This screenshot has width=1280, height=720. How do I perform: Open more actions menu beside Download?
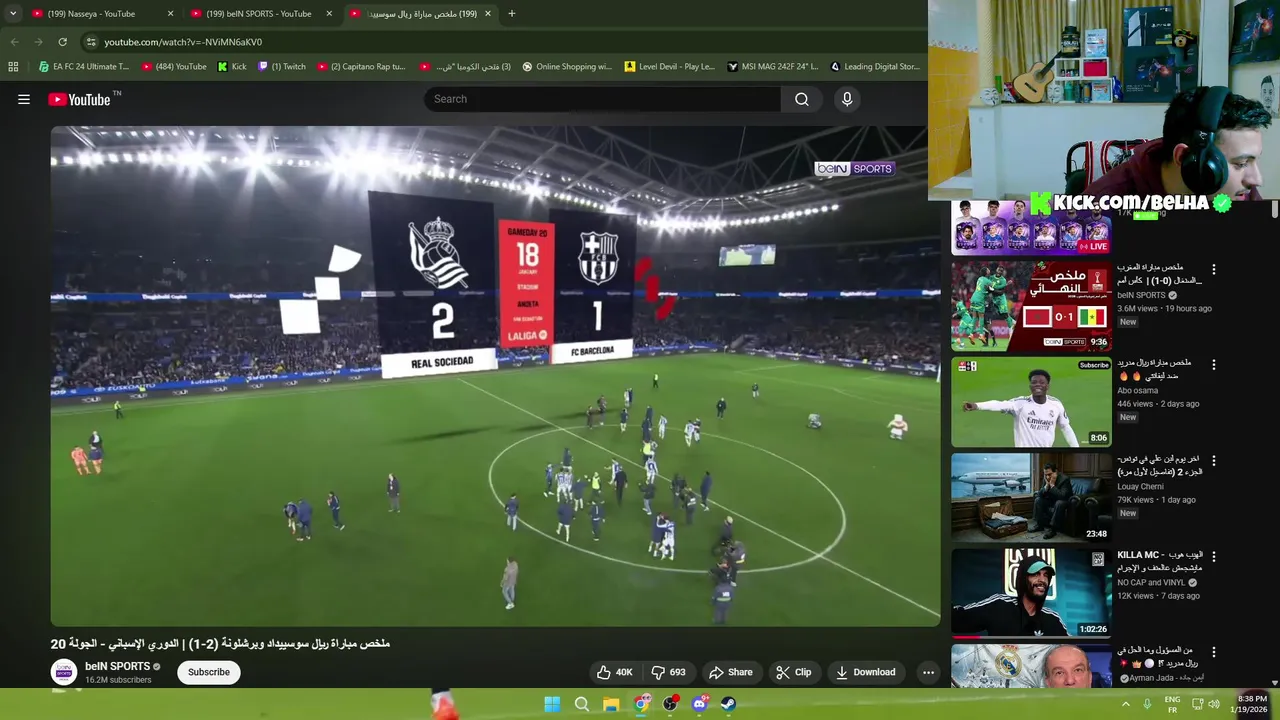click(x=928, y=672)
